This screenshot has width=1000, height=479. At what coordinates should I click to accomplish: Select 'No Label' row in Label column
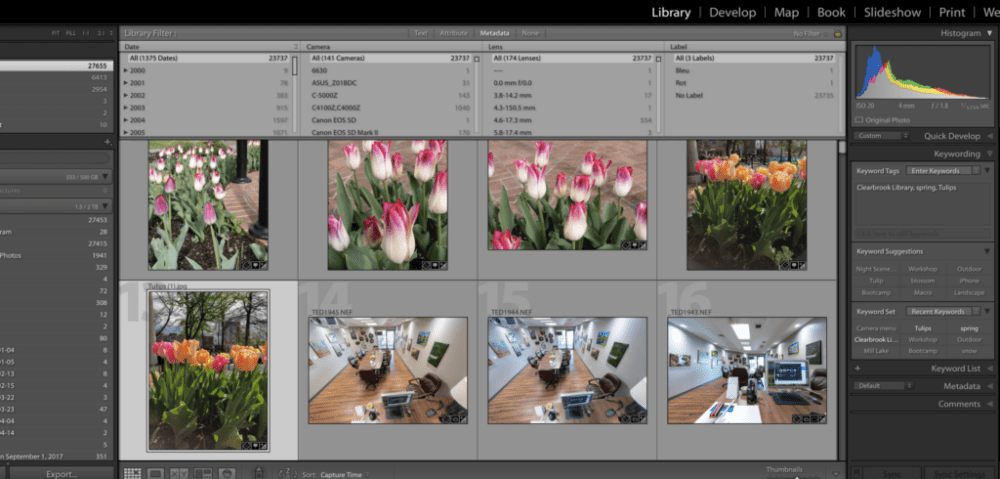pos(754,96)
